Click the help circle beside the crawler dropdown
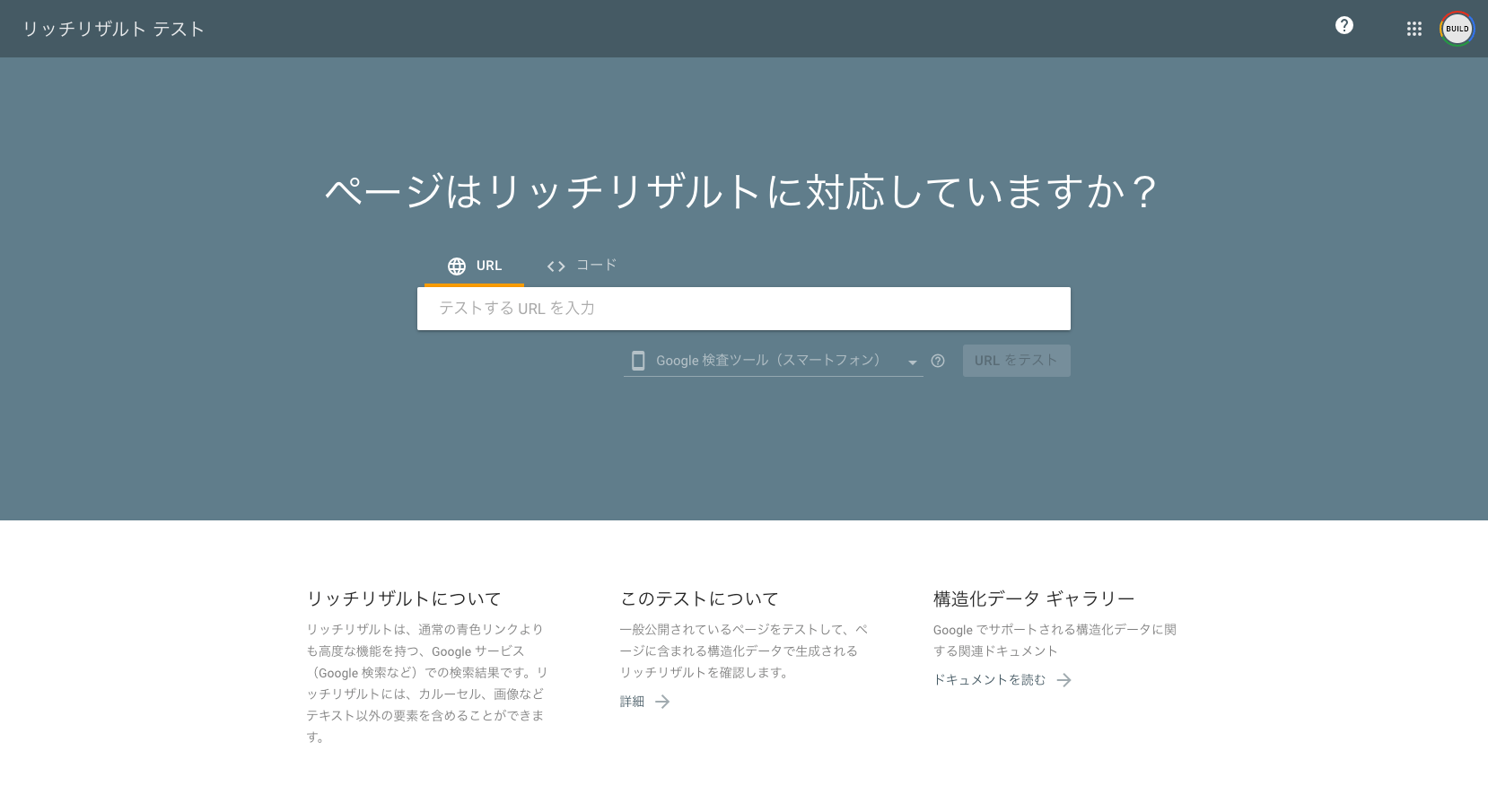 [938, 361]
